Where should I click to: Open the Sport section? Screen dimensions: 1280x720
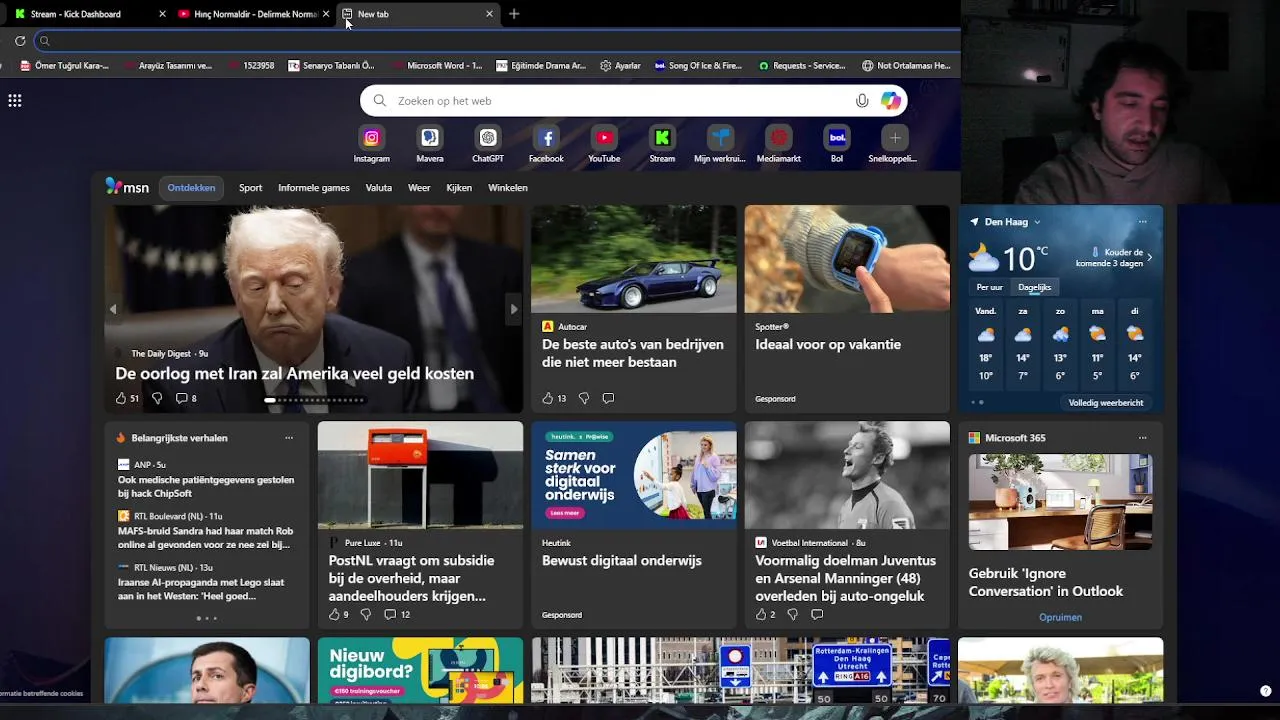pos(250,188)
